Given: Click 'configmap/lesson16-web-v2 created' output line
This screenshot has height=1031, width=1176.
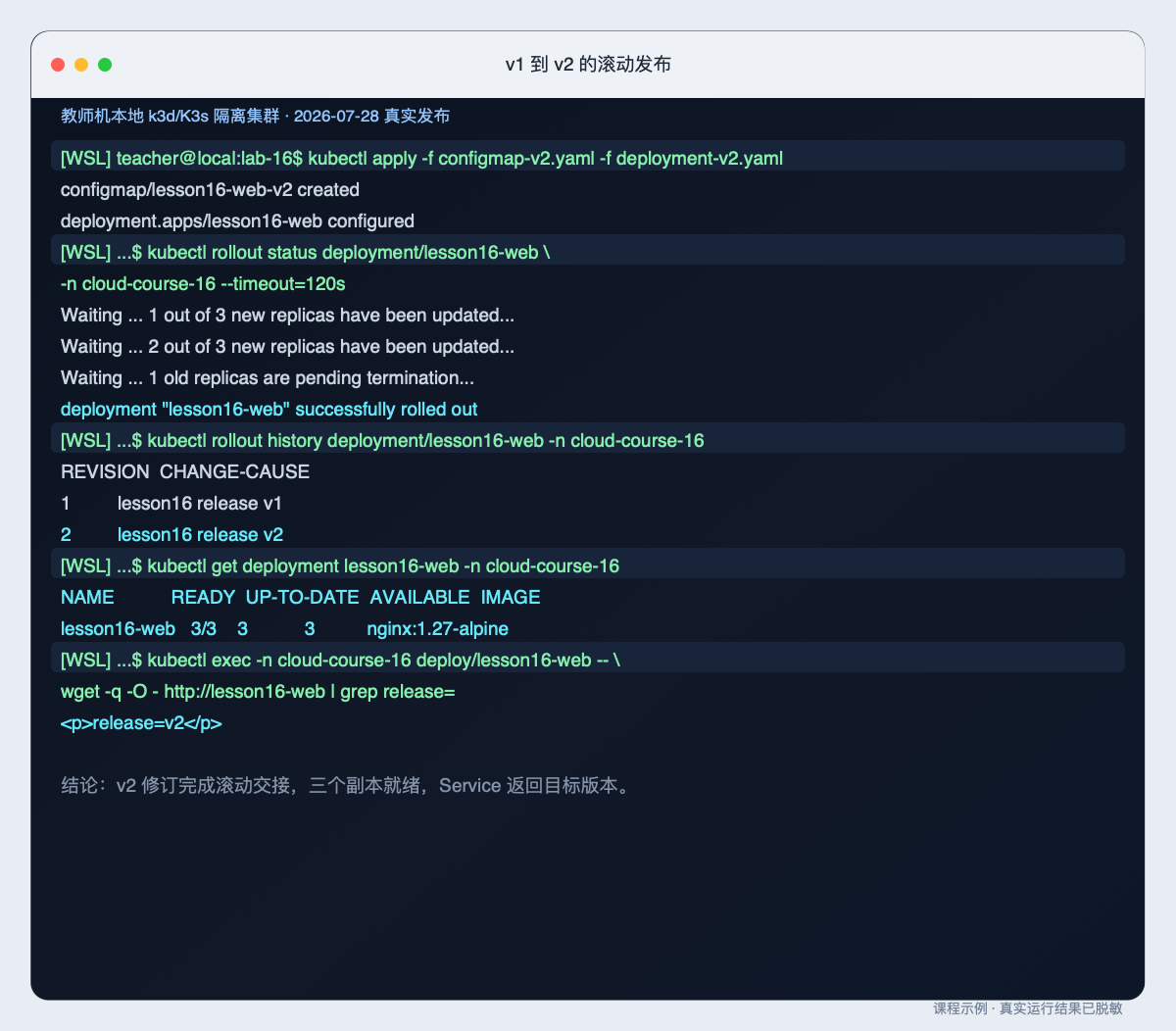Looking at the screenshot, I should [x=210, y=189].
